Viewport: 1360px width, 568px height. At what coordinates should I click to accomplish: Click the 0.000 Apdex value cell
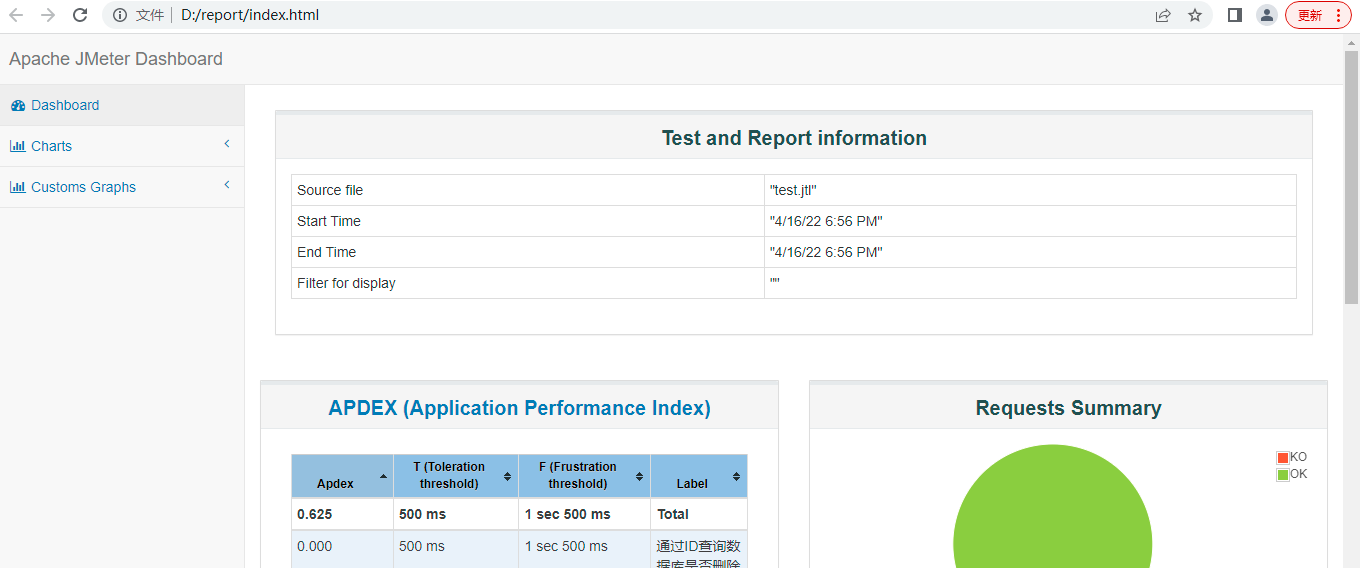point(342,549)
